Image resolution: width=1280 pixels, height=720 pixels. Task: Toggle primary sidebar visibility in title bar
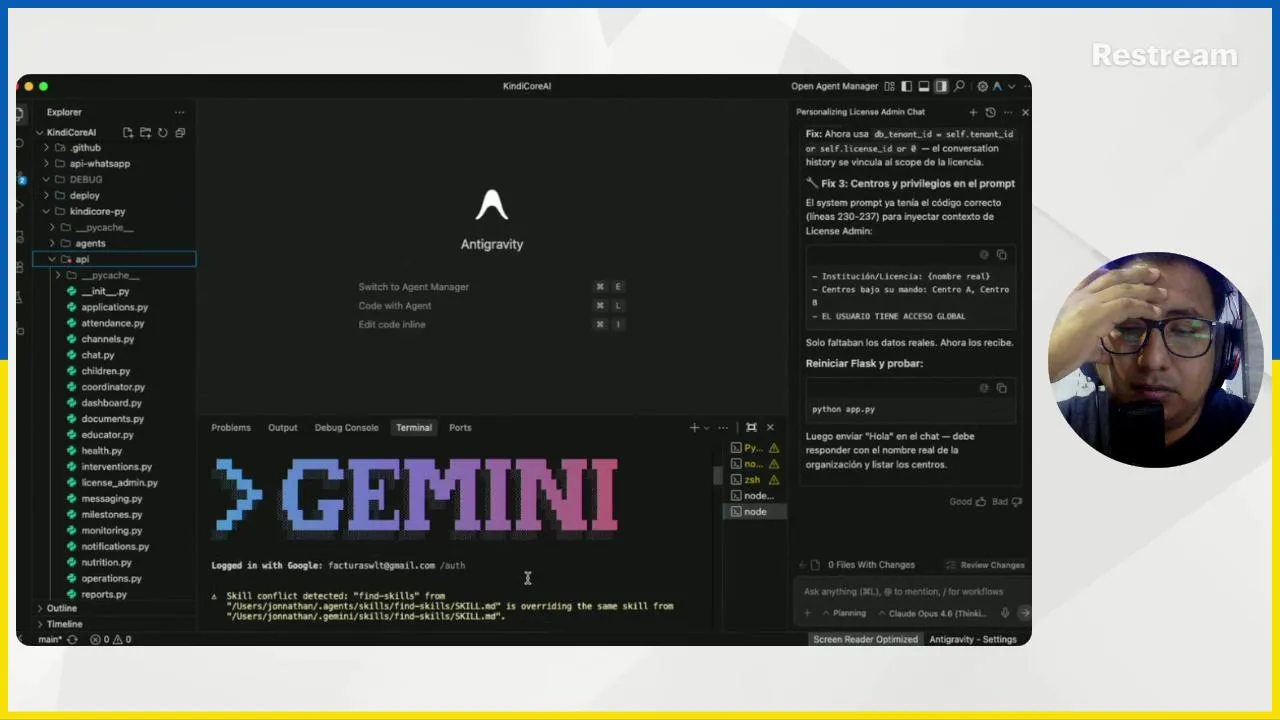coord(906,86)
